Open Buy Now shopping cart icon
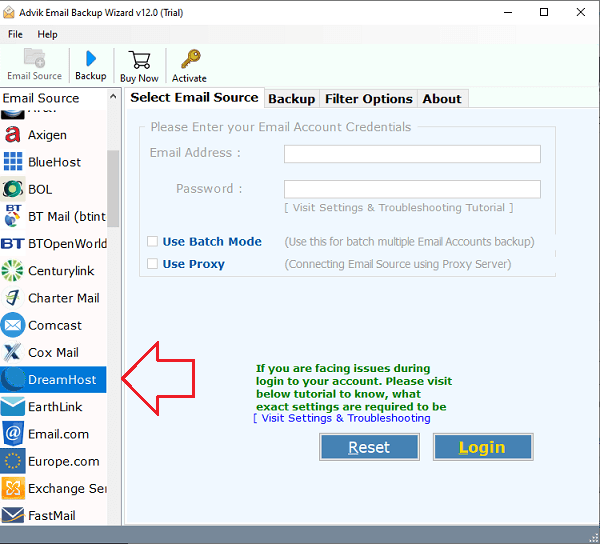 tap(139, 60)
